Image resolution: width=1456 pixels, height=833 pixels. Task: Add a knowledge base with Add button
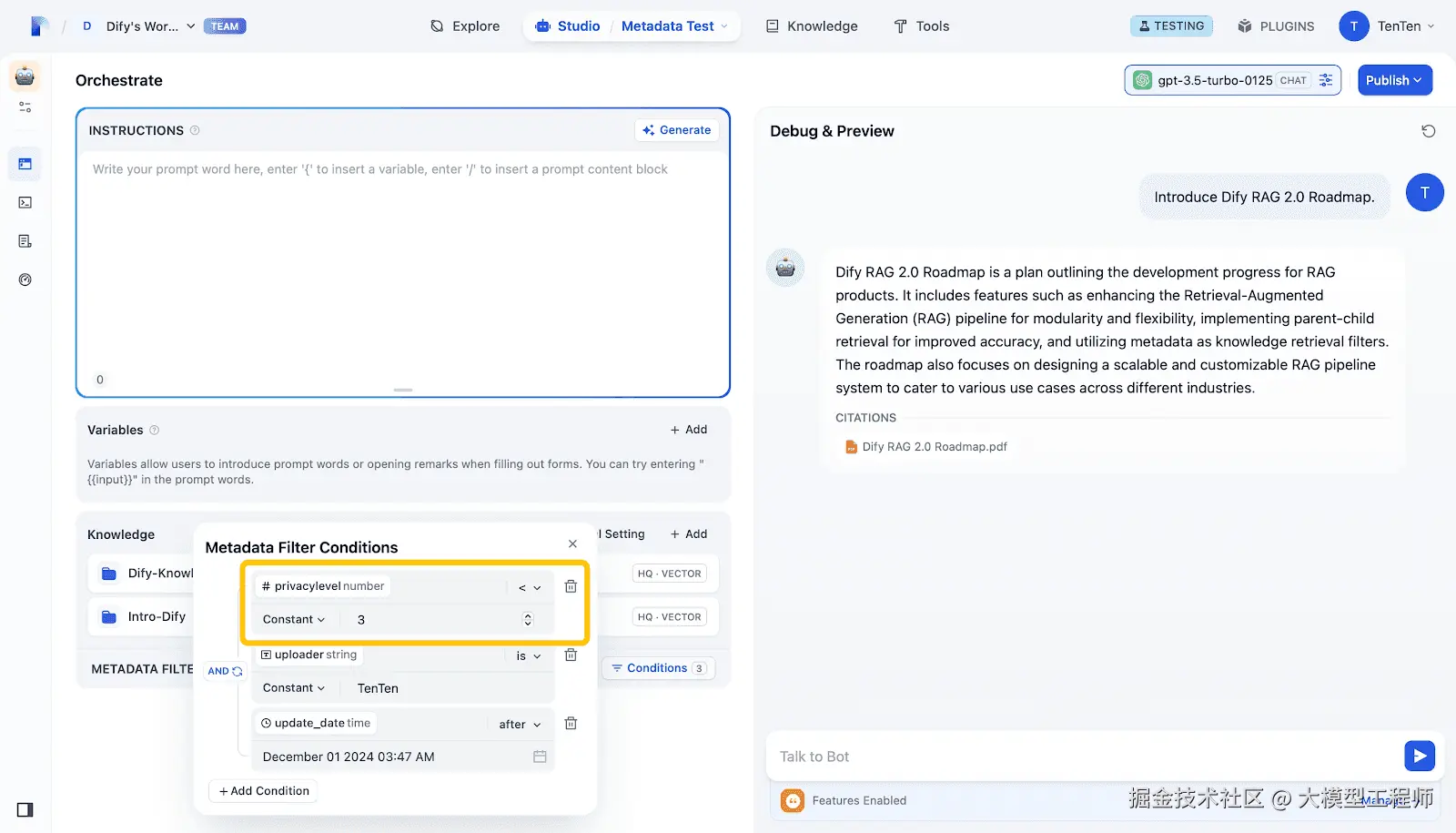point(689,534)
